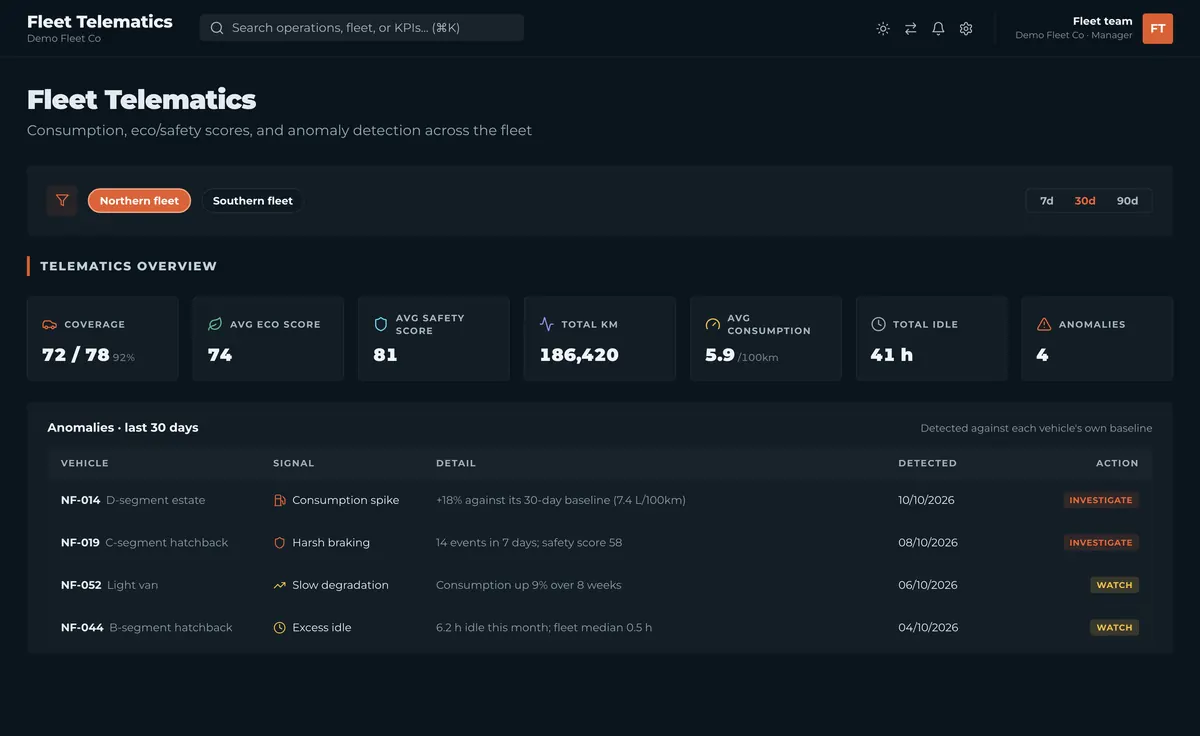Click Watch badge for NF-052
This screenshot has height=736, width=1200.
pyautogui.click(x=1114, y=585)
